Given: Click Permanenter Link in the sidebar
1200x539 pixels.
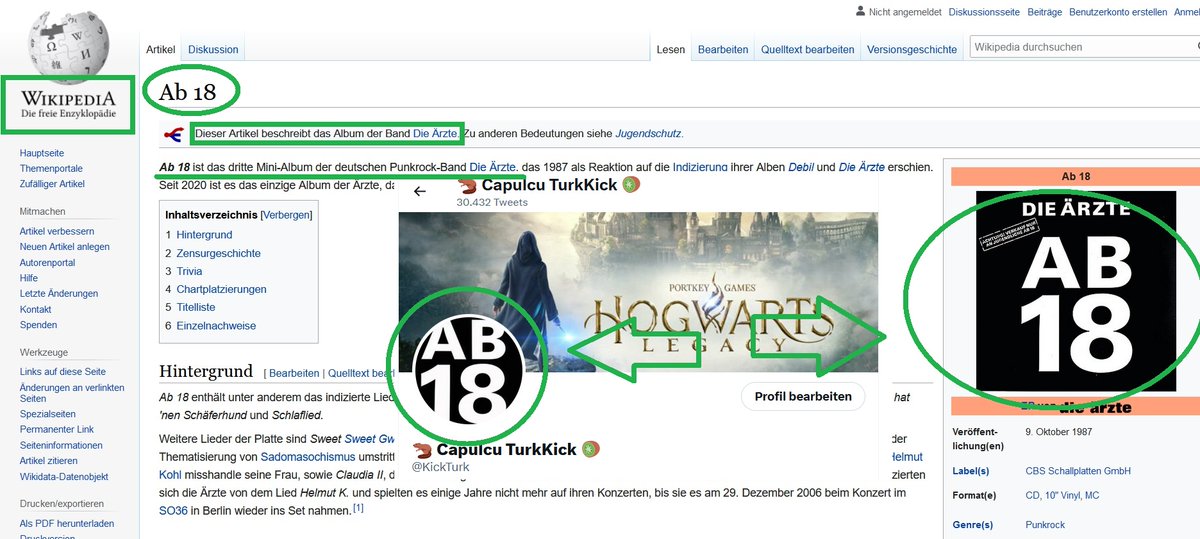Looking at the screenshot, I should pyautogui.click(x=58, y=429).
